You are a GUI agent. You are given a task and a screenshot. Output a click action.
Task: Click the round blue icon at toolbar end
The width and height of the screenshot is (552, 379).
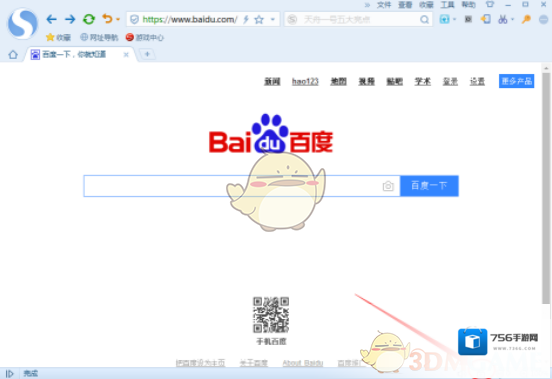(544, 19)
